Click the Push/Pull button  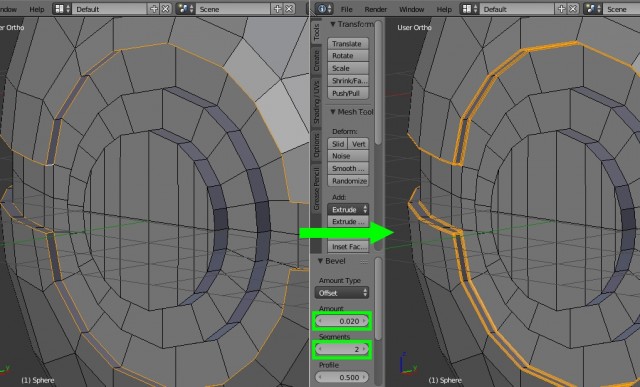pos(348,93)
